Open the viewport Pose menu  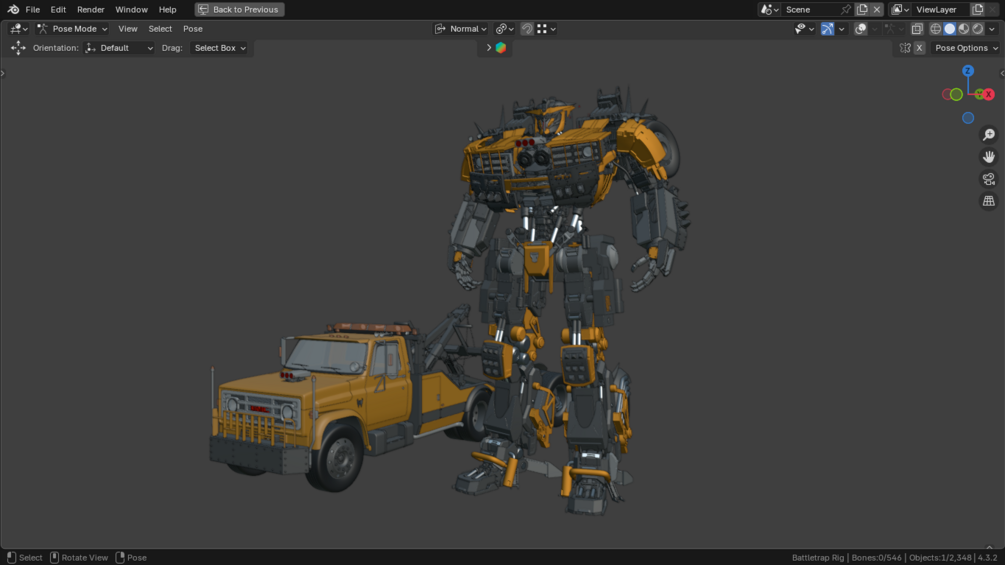click(192, 29)
